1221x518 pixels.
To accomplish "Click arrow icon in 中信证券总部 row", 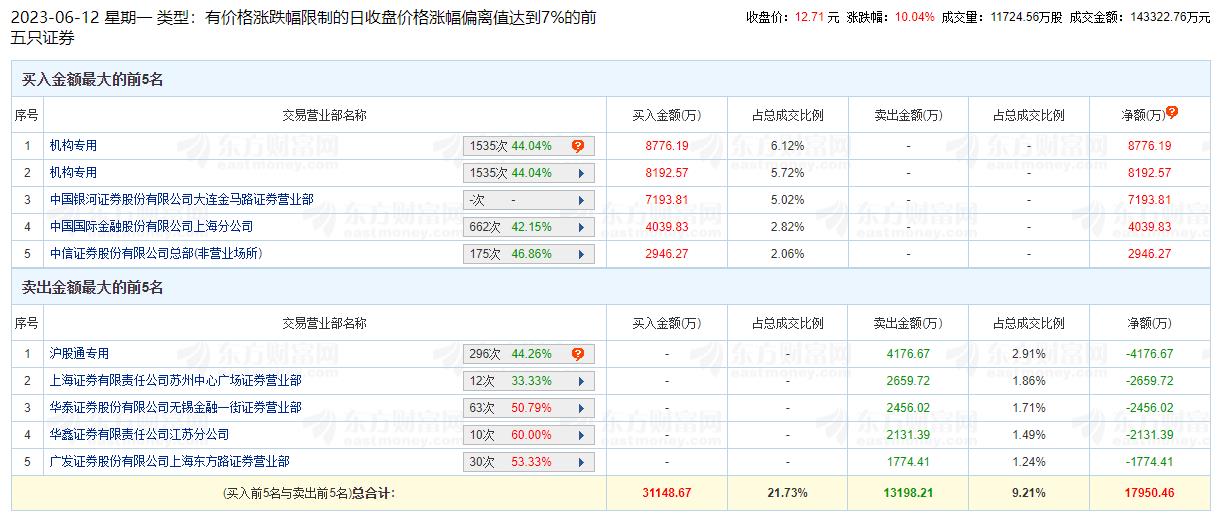I will (580, 254).
